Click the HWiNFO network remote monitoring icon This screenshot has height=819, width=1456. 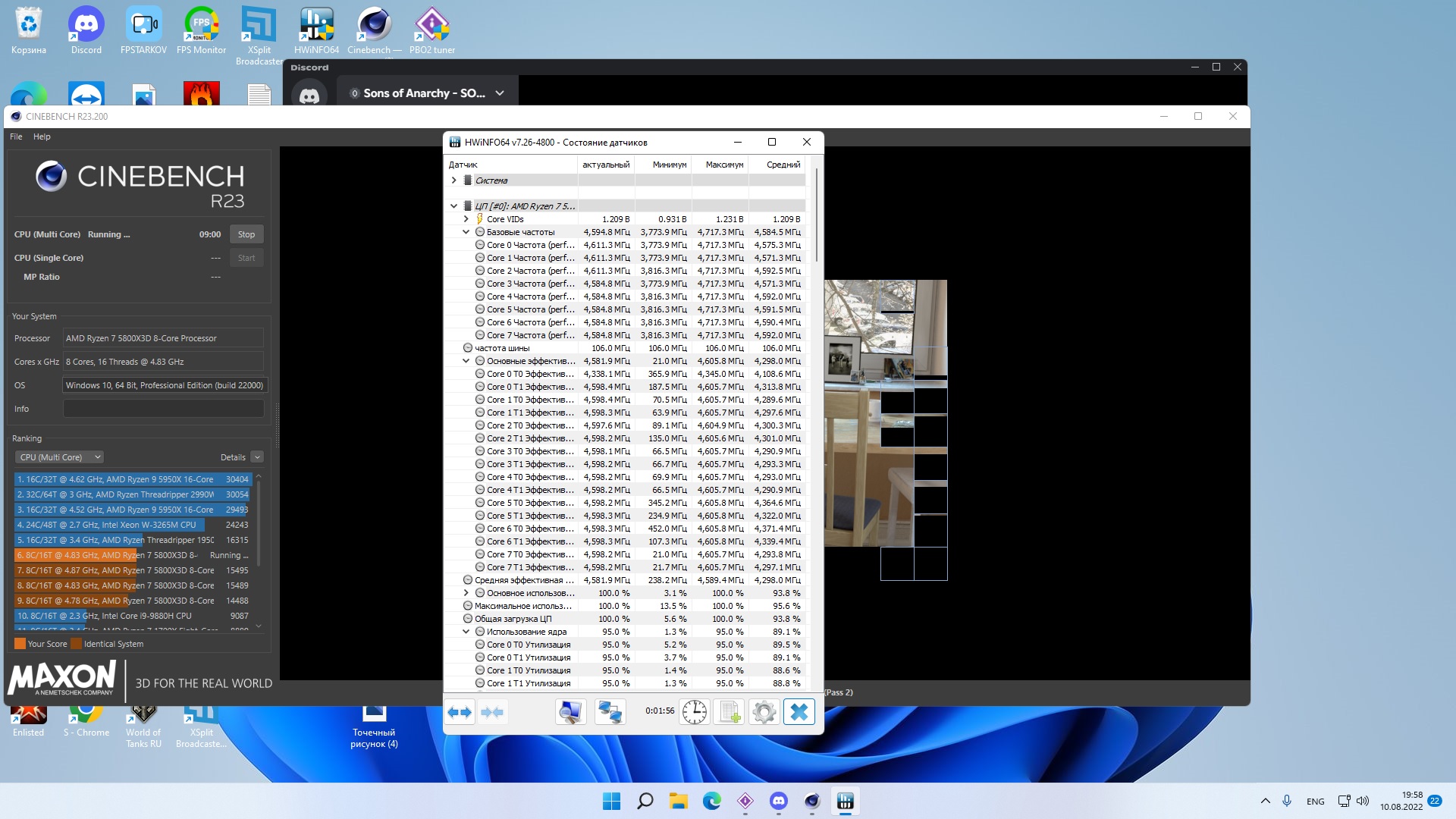click(610, 712)
